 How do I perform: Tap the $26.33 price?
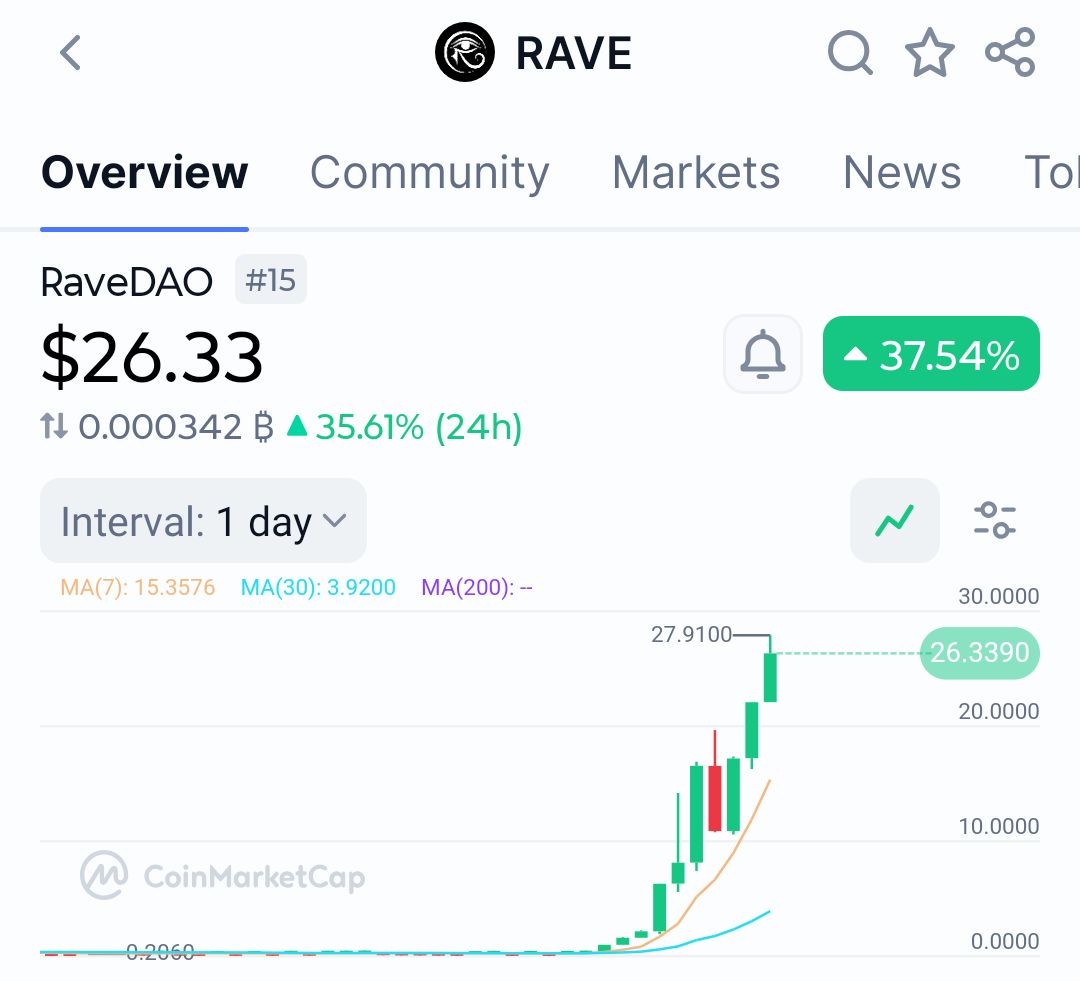point(152,355)
